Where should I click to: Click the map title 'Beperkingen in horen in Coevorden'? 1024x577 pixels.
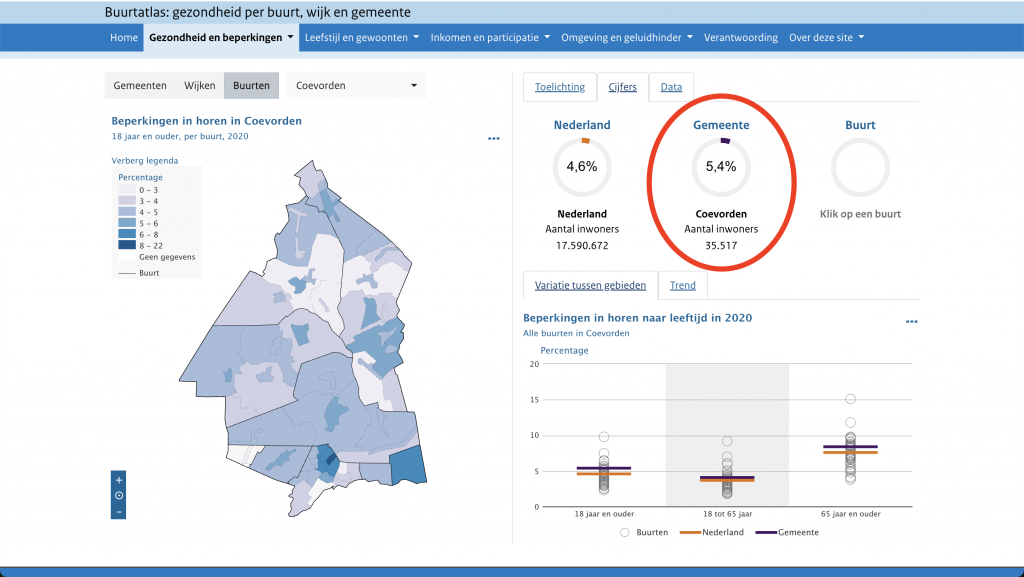206,121
